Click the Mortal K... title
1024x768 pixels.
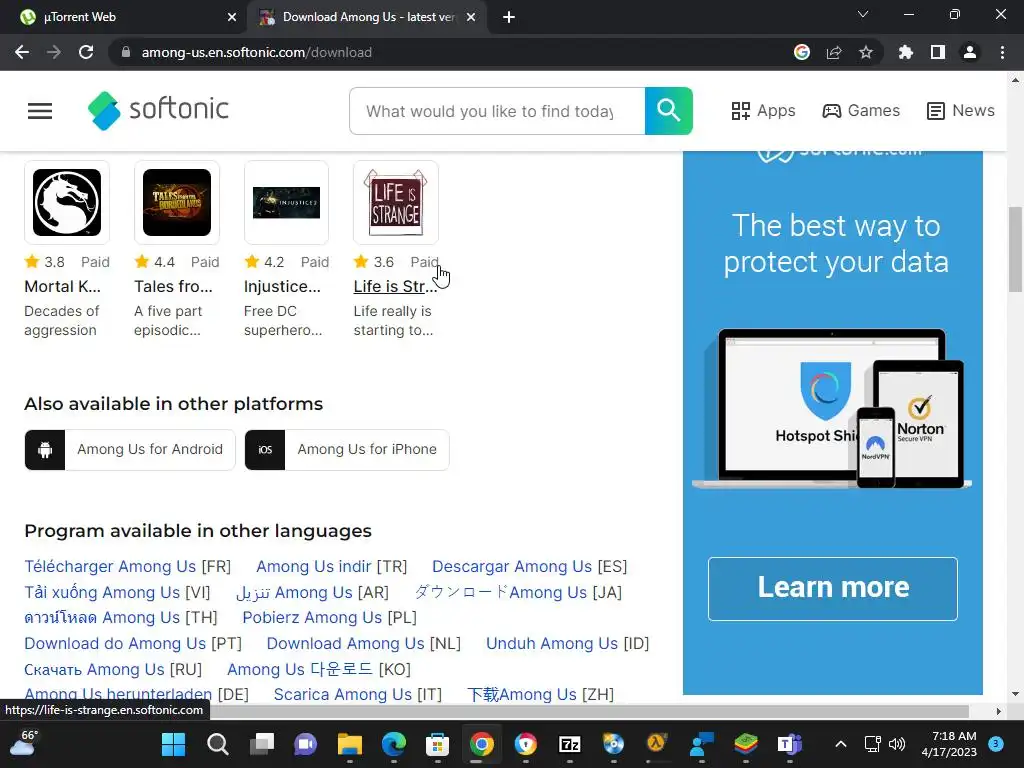click(x=63, y=287)
